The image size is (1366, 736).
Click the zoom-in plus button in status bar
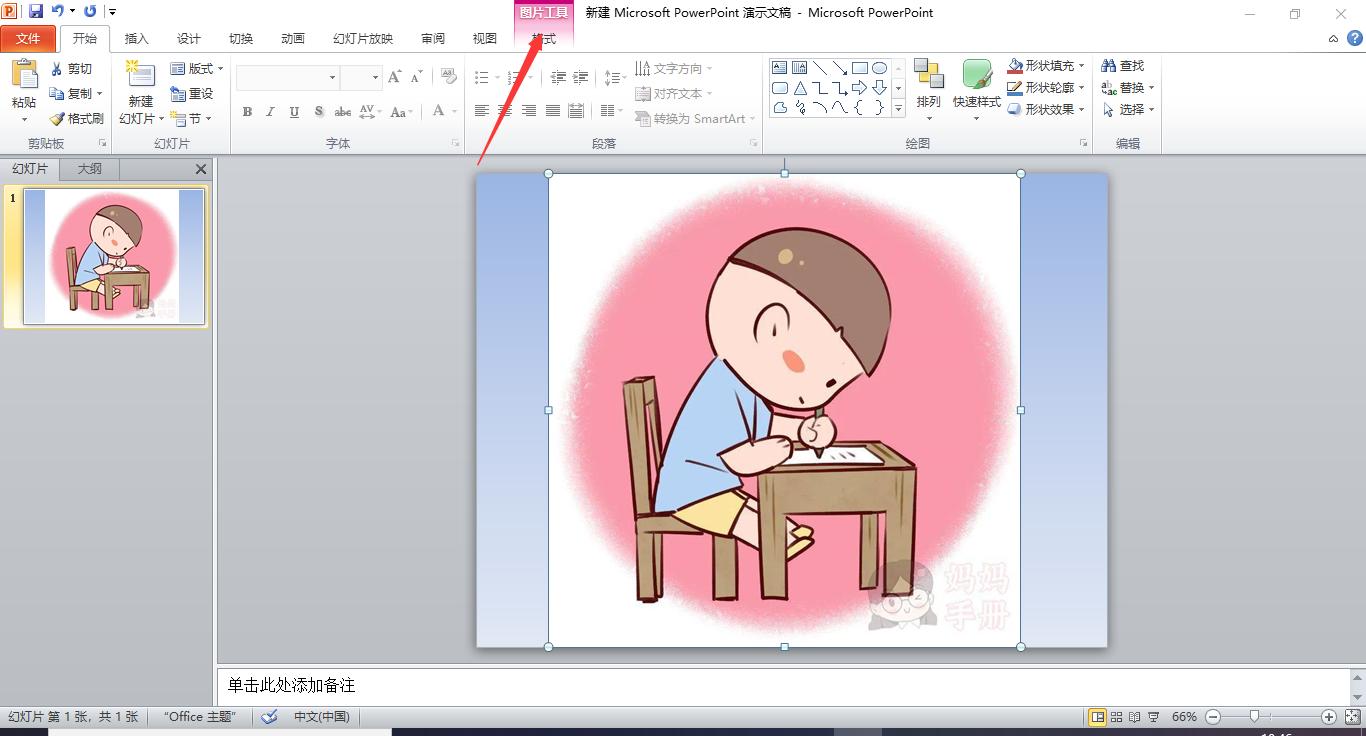pyautogui.click(x=1330, y=716)
